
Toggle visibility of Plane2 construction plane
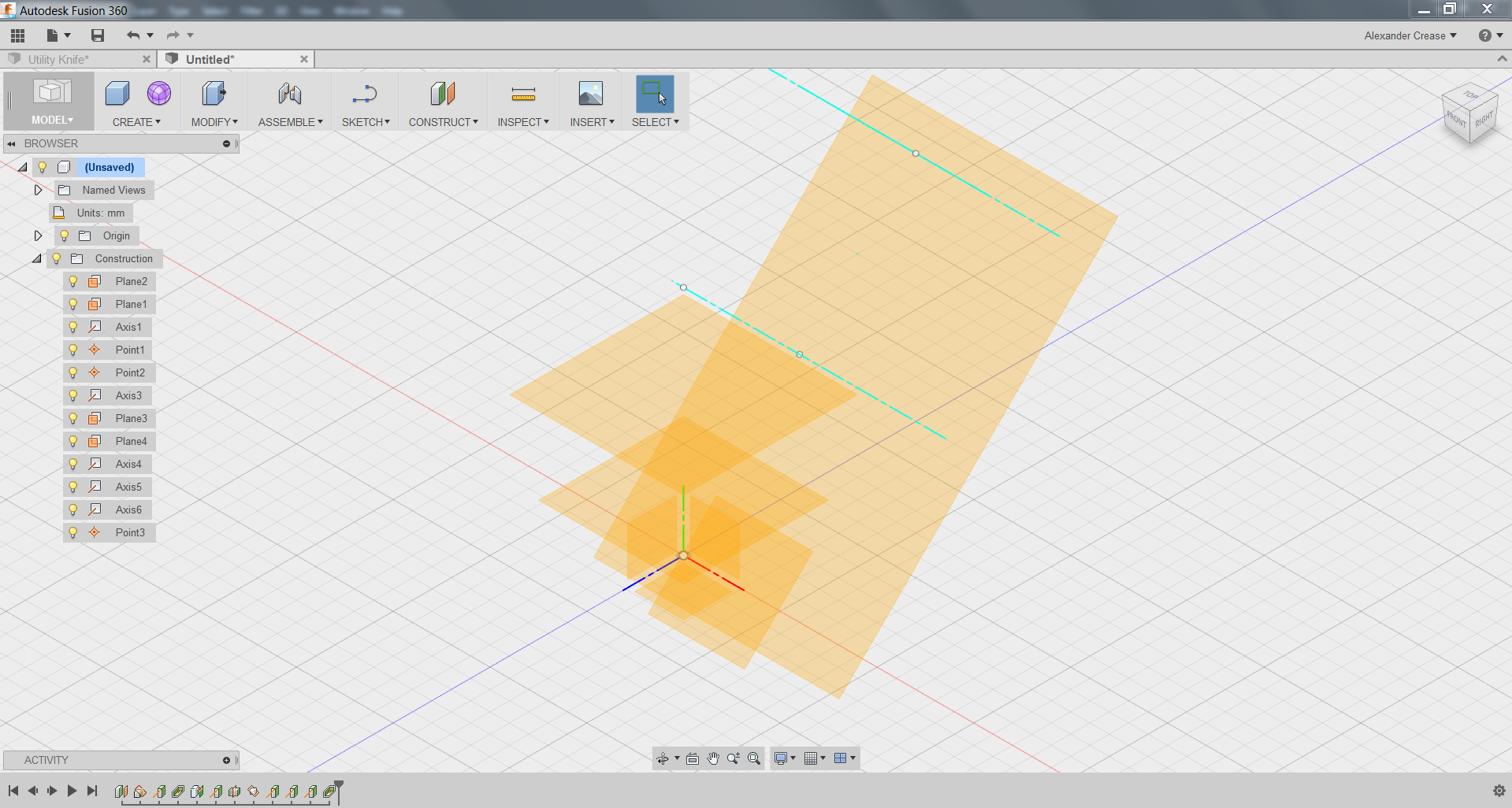click(x=73, y=281)
